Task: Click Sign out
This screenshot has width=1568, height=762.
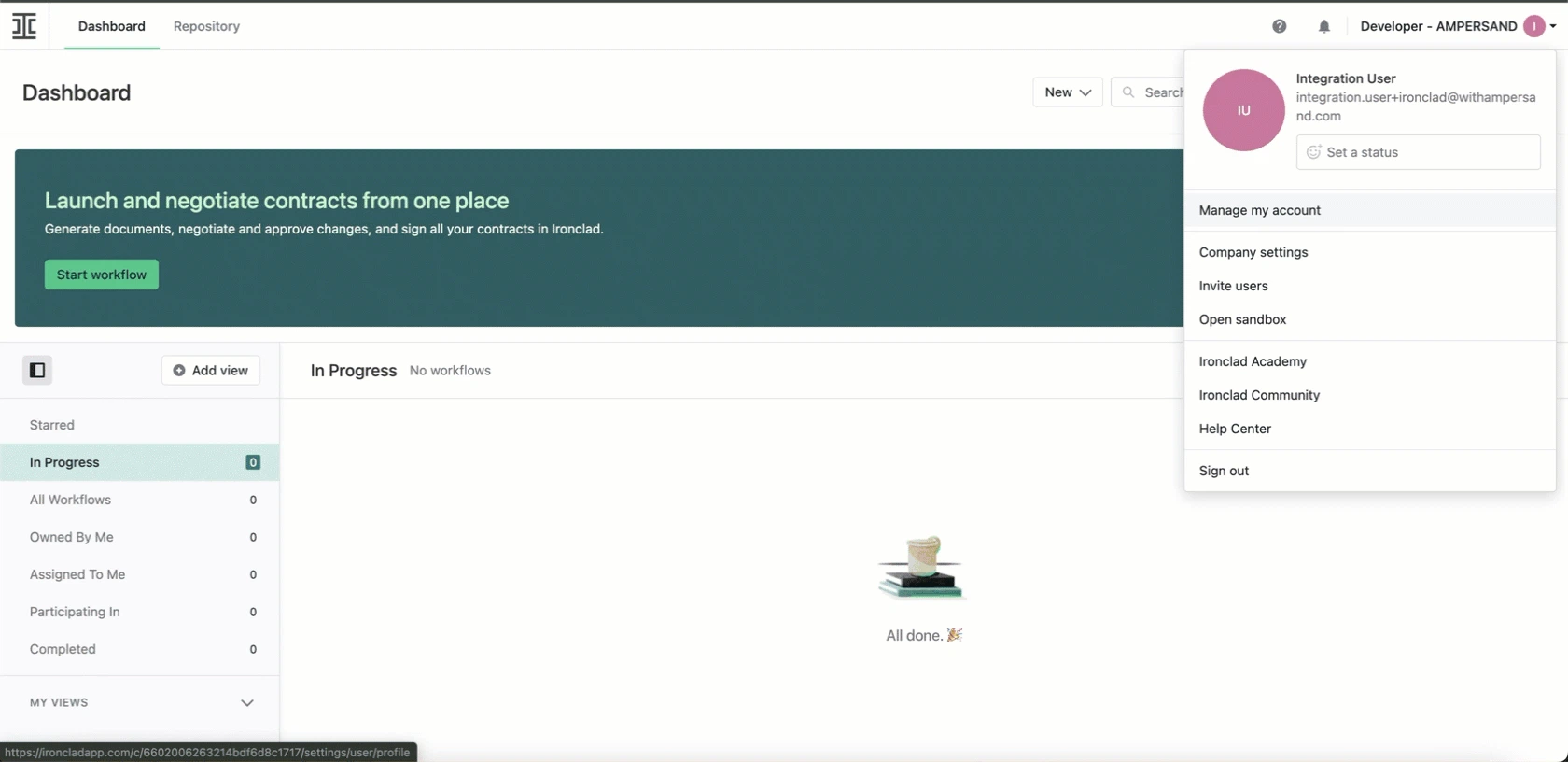Action: tap(1369, 471)
